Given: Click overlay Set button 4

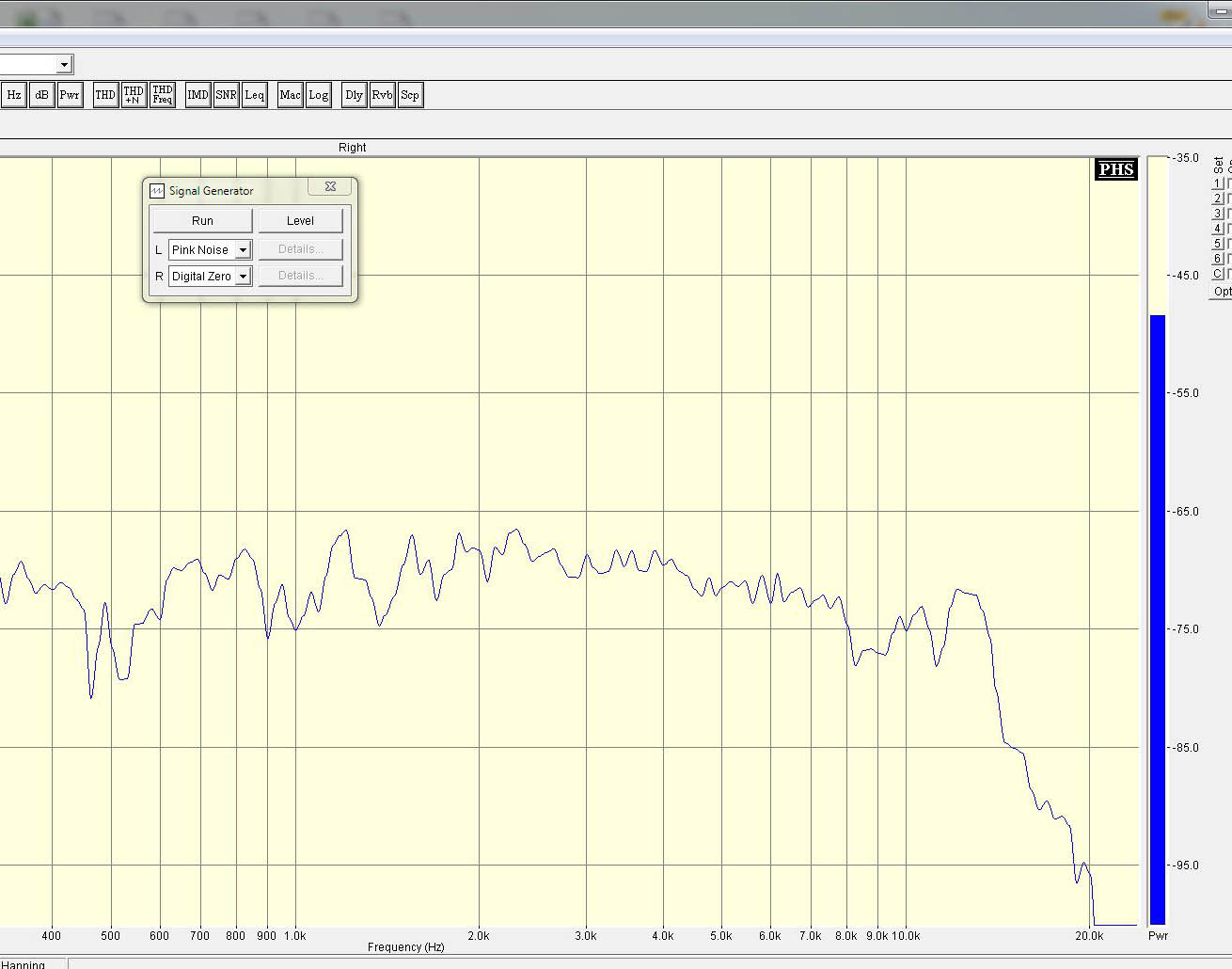Looking at the screenshot, I should pyautogui.click(x=1217, y=229).
